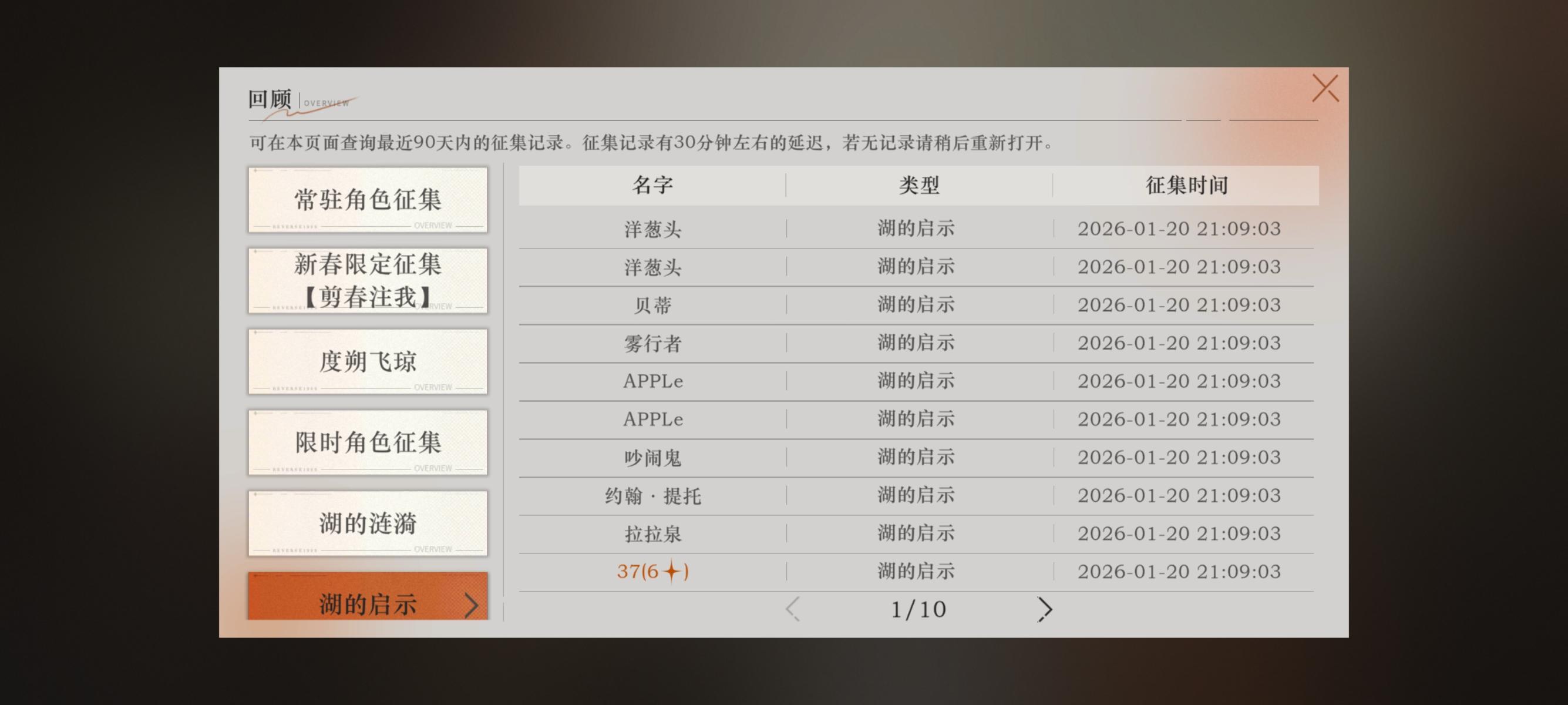
Task: Open the 常驻角色征集 record tab
Action: click(x=368, y=200)
